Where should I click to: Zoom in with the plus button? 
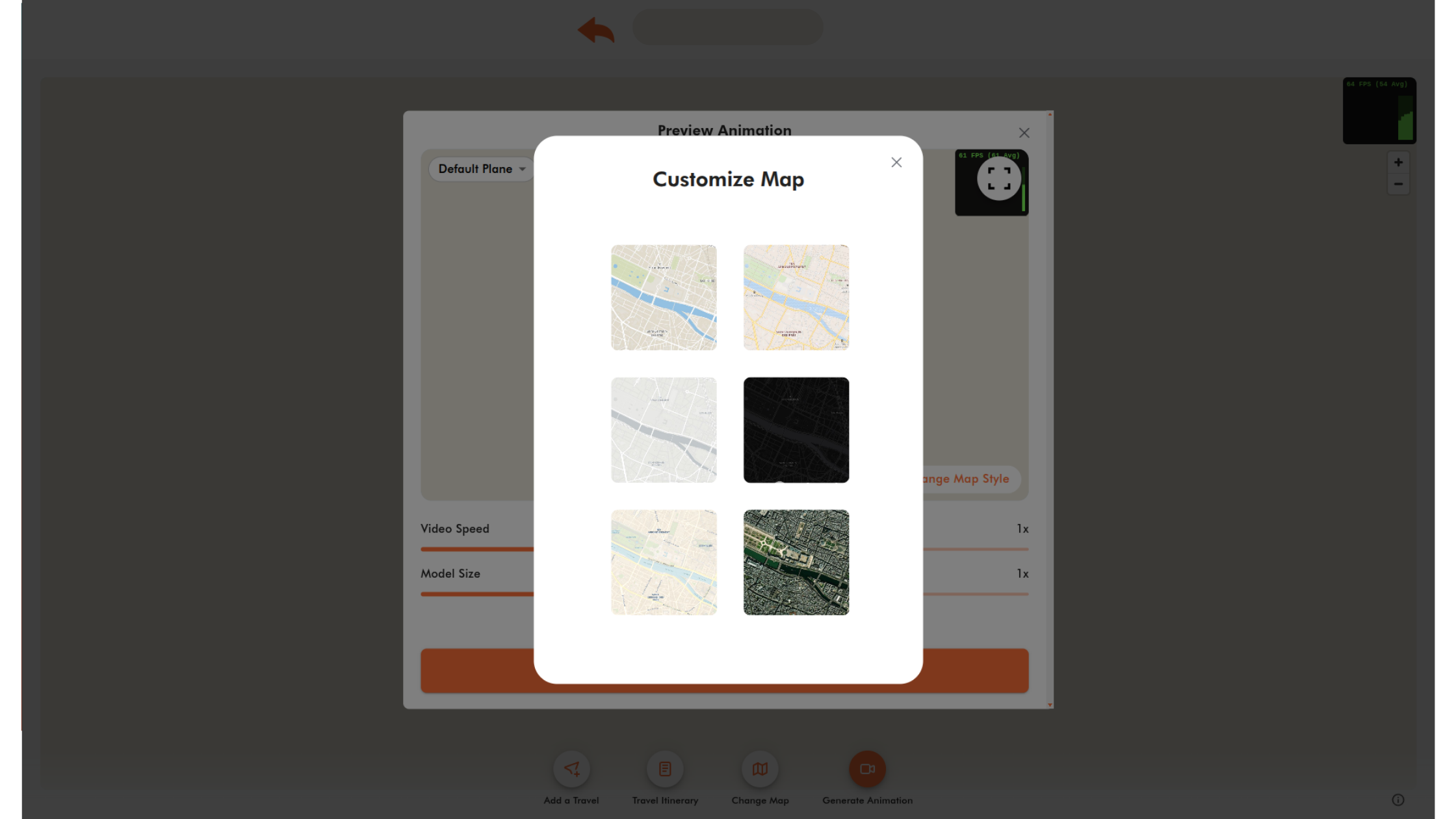(x=1398, y=162)
